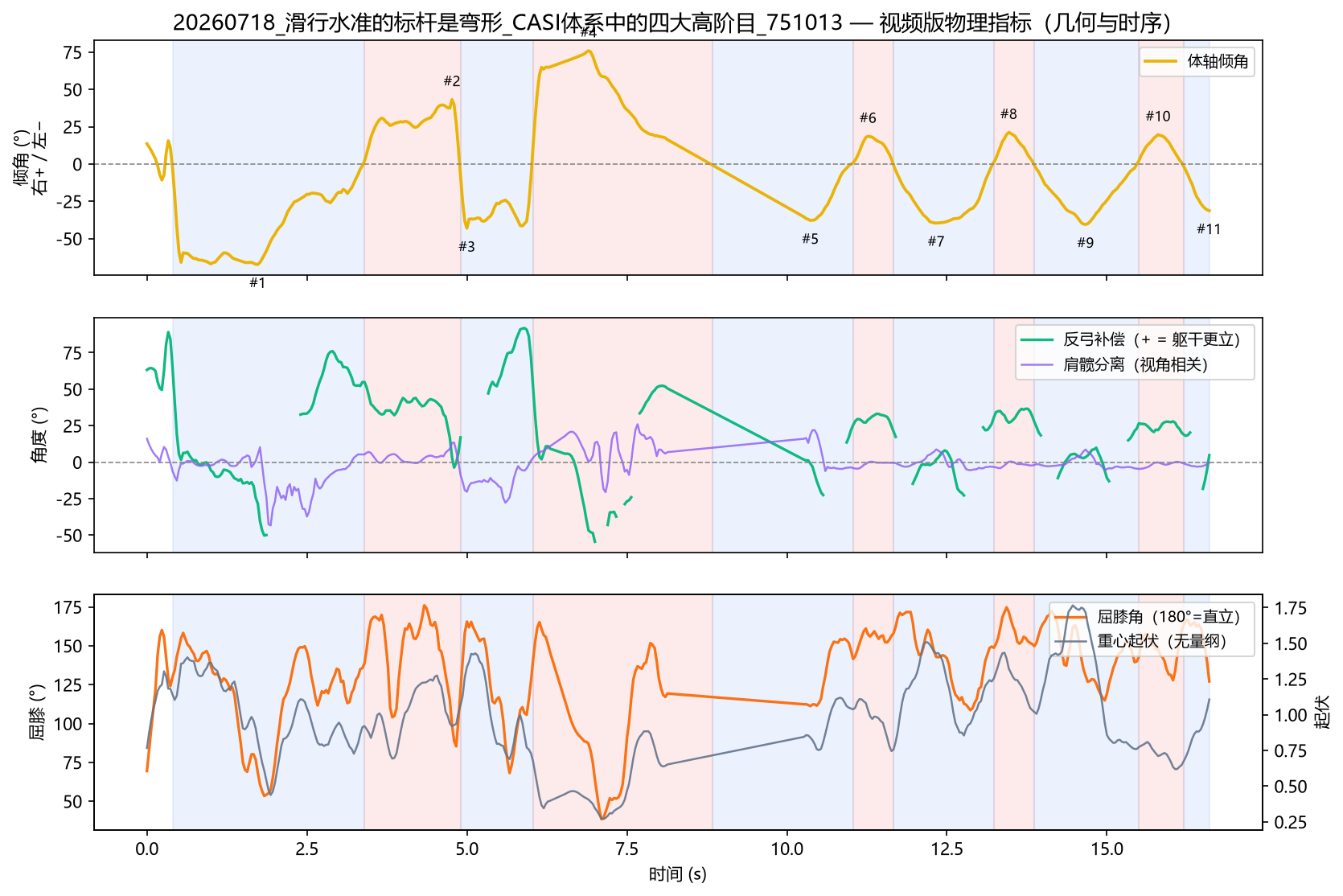Click the -50 tick on the 倾角 axis
1343x896 pixels.
point(69,239)
